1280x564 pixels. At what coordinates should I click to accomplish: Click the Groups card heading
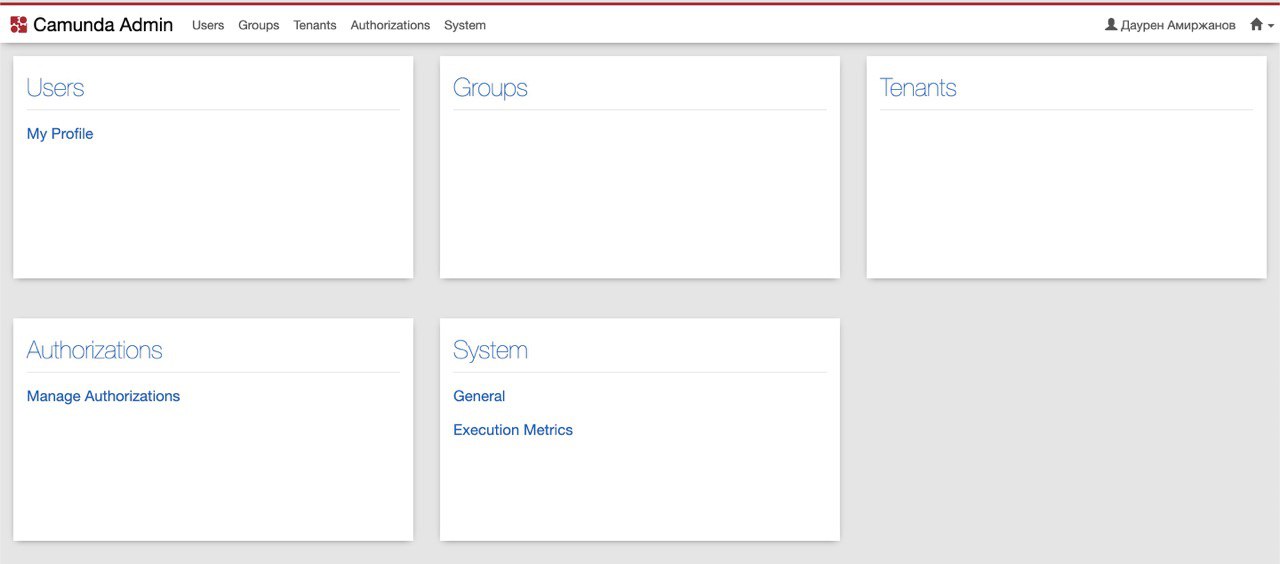pyautogui.click(x=490, y=88)
